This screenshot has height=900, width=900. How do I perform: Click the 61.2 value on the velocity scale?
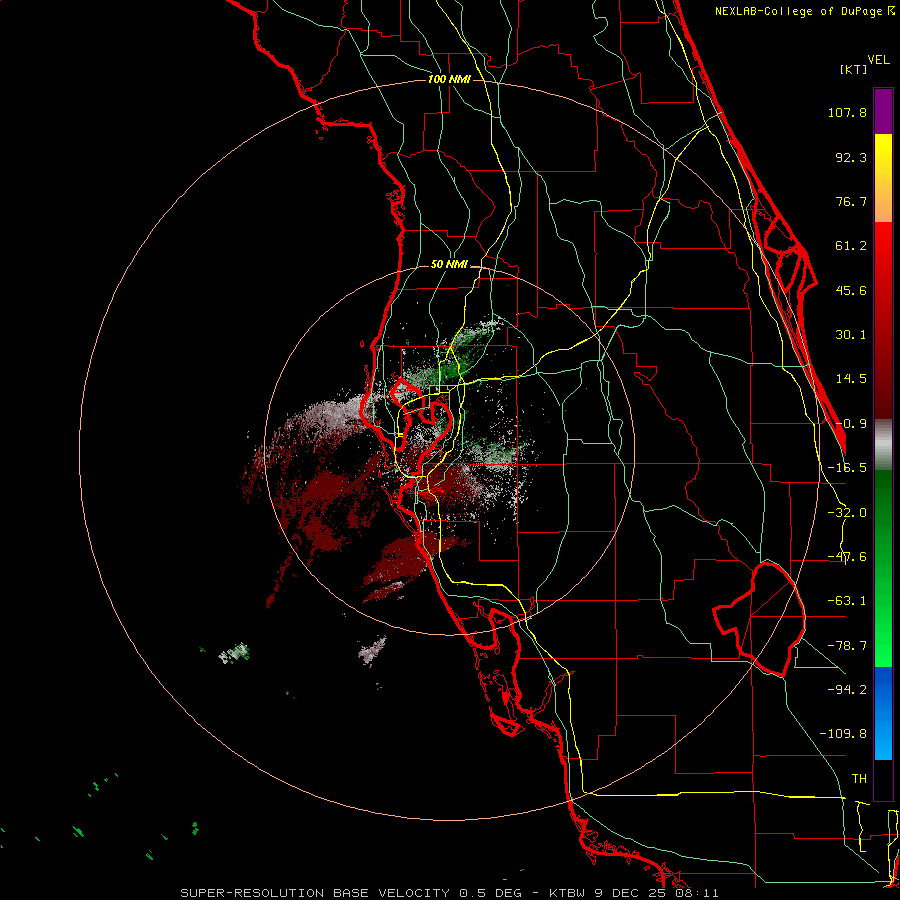tap(851, 246)
